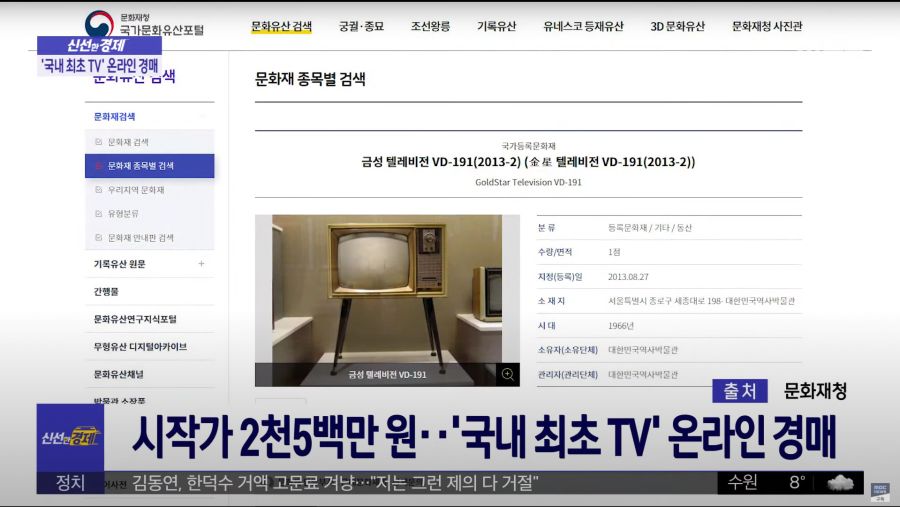
Task: Click the 국가문화유산포털 logo
Action: tap(145, 24)
